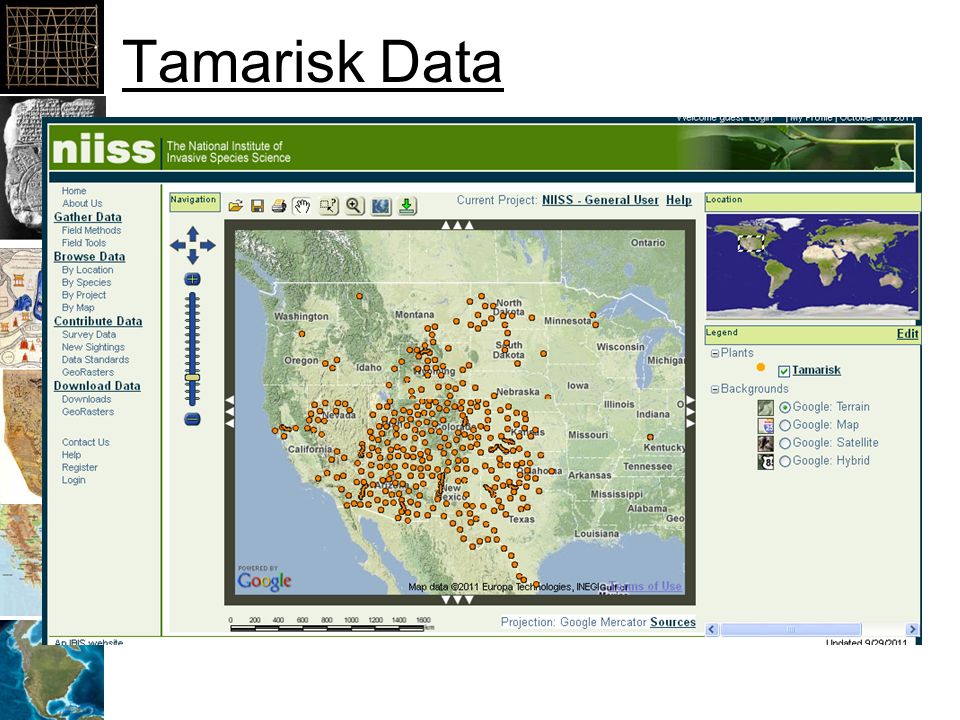This screenshot has height=720, width=960.
Task: Open the Register link
Action: 80,468
